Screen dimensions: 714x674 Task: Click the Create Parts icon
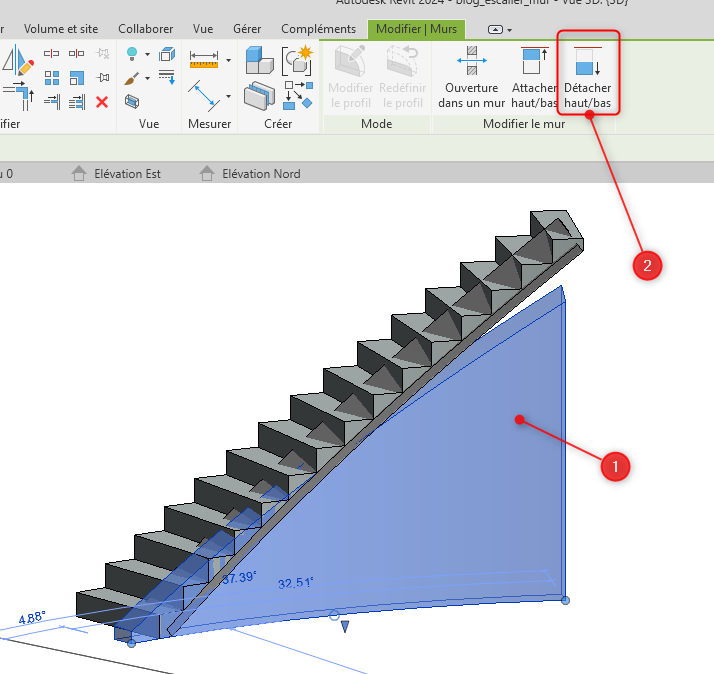pyautogui.click(x=258, y=60)
